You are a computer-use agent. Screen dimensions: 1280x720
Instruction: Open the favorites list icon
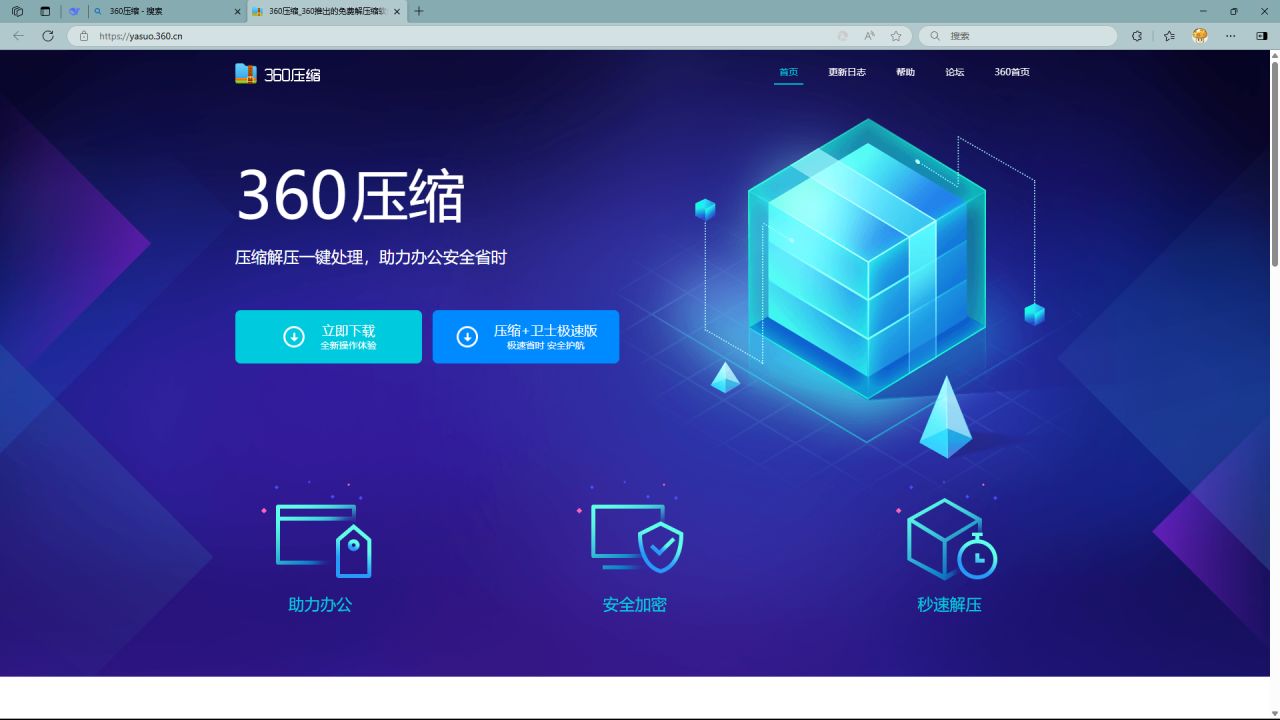point(1169,36)
